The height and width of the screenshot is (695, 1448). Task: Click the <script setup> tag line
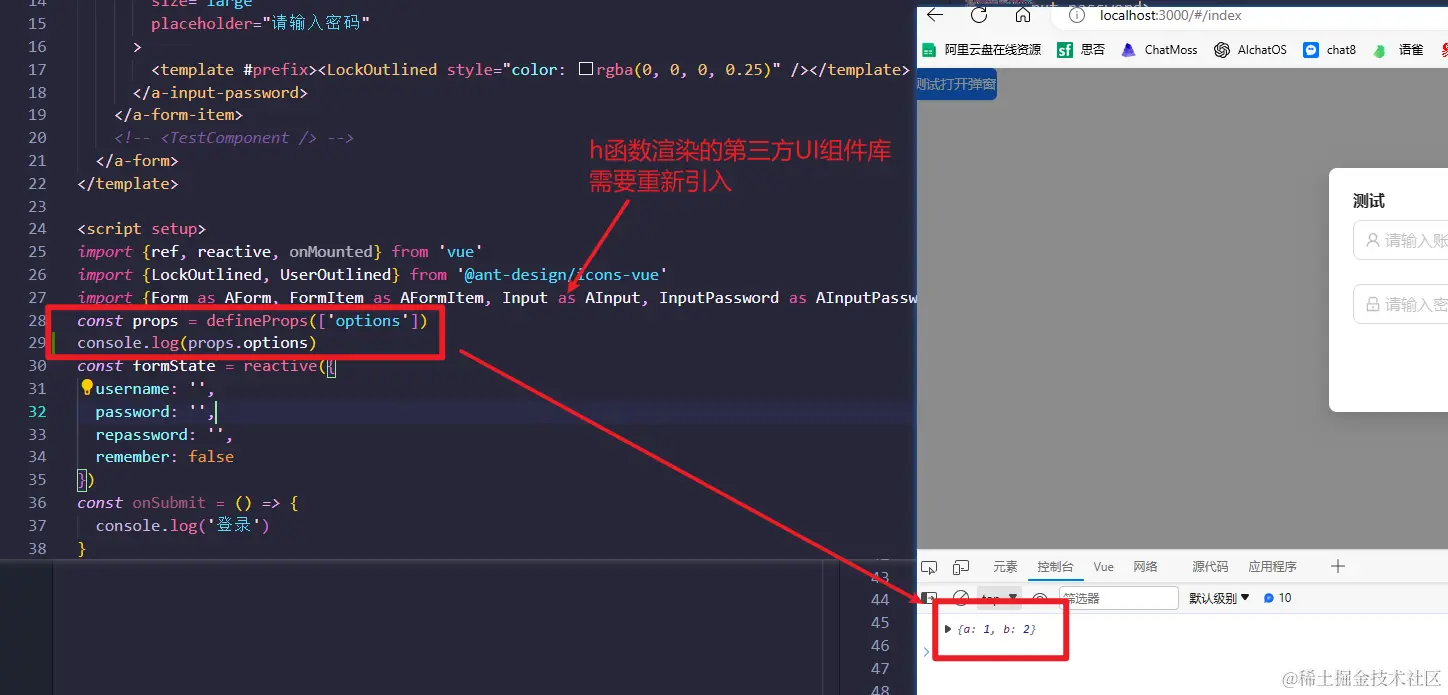click(142, 229)
